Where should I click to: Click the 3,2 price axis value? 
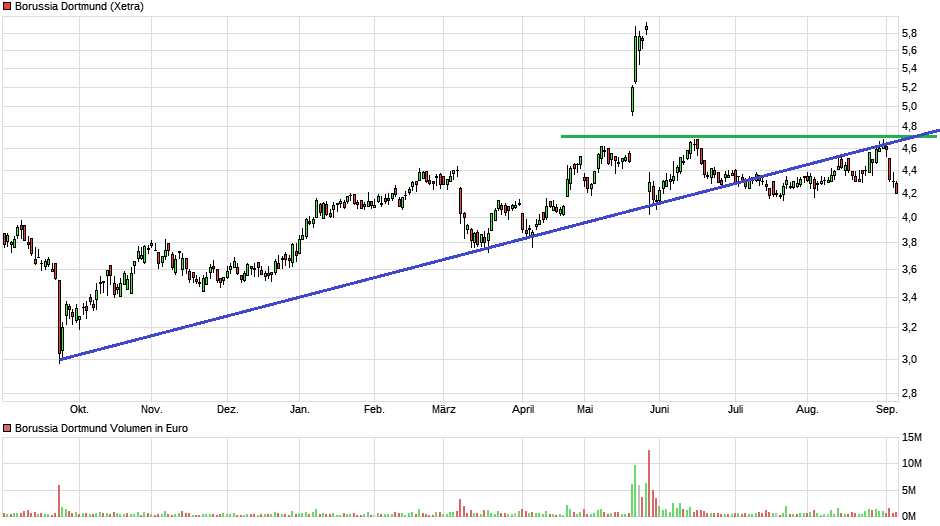click(909, 327)
